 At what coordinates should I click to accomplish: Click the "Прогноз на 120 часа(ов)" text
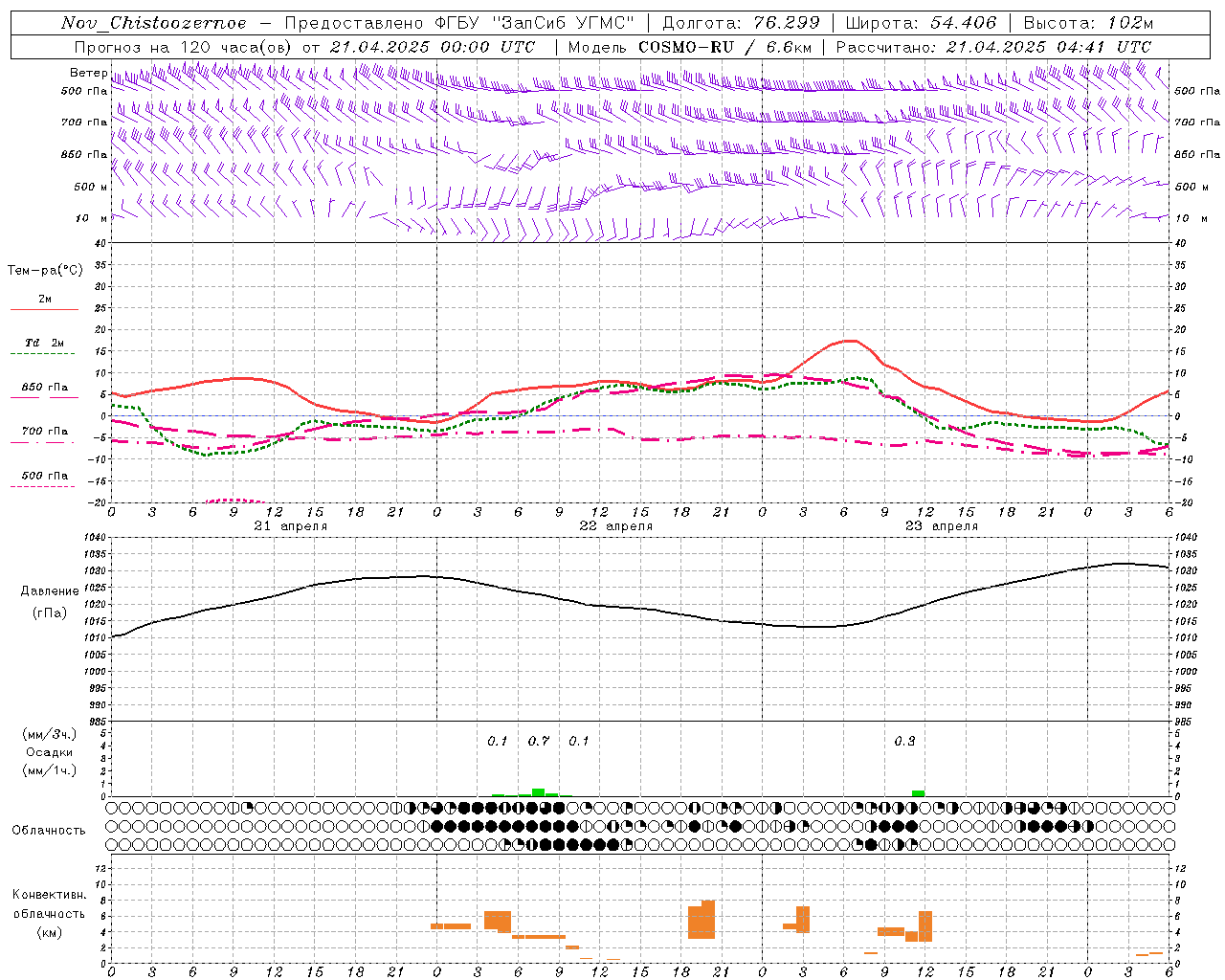[184, 47]
